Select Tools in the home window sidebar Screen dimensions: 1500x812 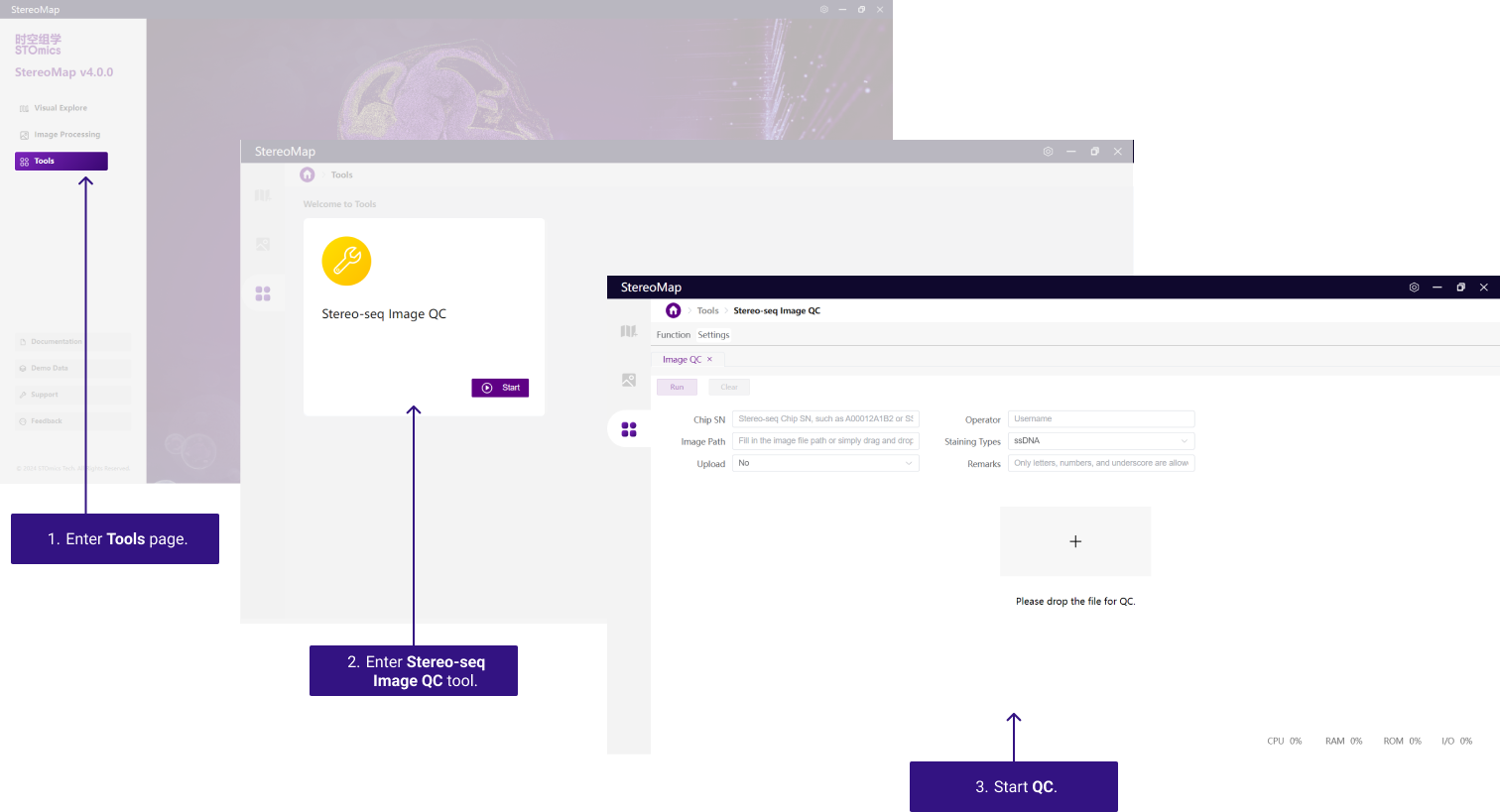pos(62,161)
